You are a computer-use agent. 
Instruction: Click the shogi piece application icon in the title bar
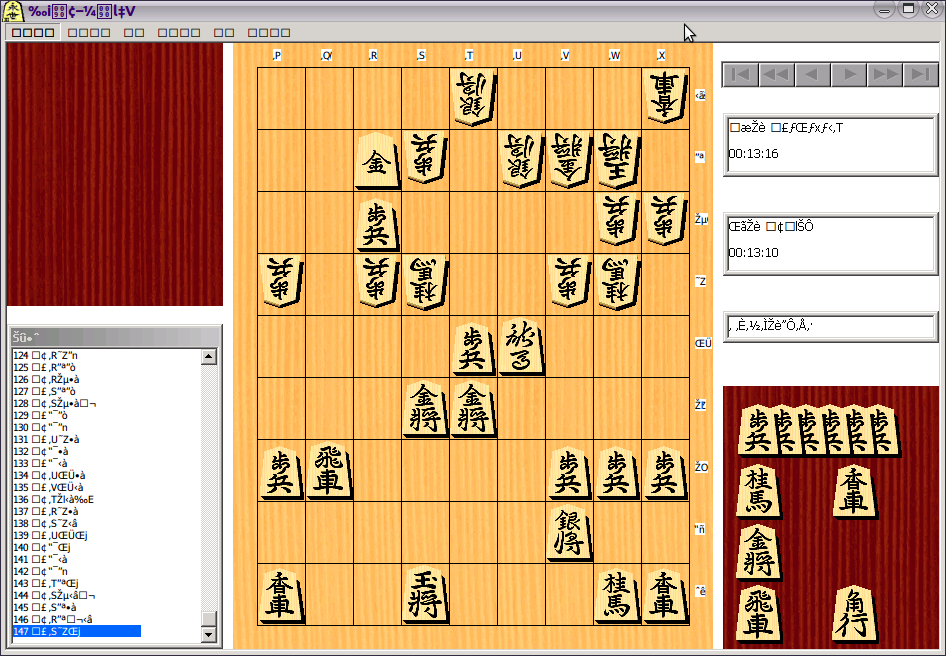click(x=13, y=11)
